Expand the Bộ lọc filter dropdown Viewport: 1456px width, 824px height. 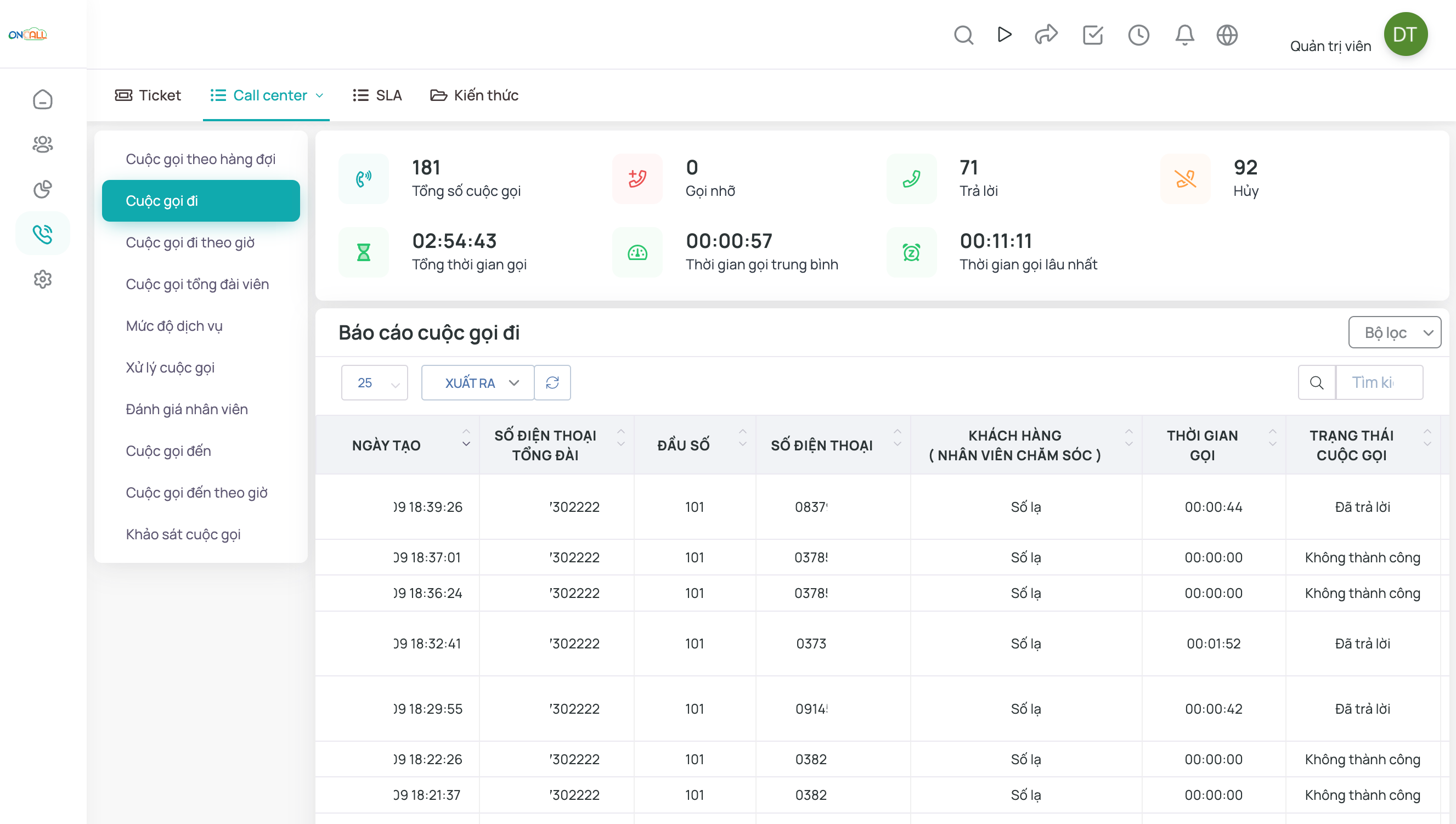click(x=1395, y=332)
